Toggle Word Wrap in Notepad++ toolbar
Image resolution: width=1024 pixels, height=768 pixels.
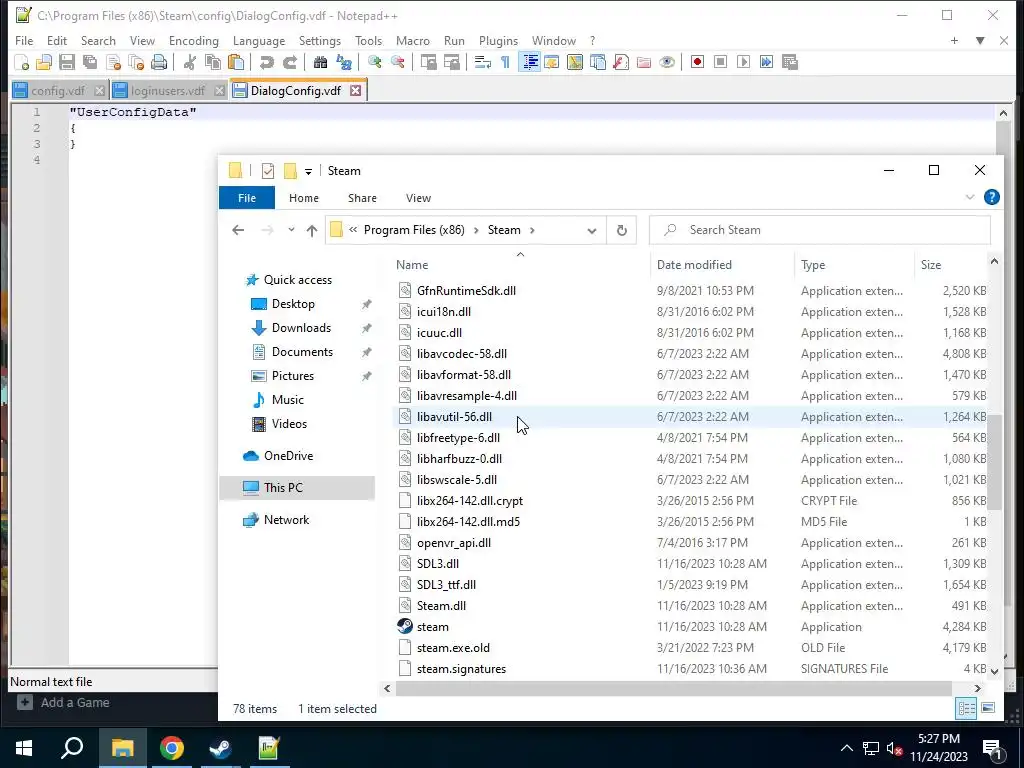click(483, 62)
